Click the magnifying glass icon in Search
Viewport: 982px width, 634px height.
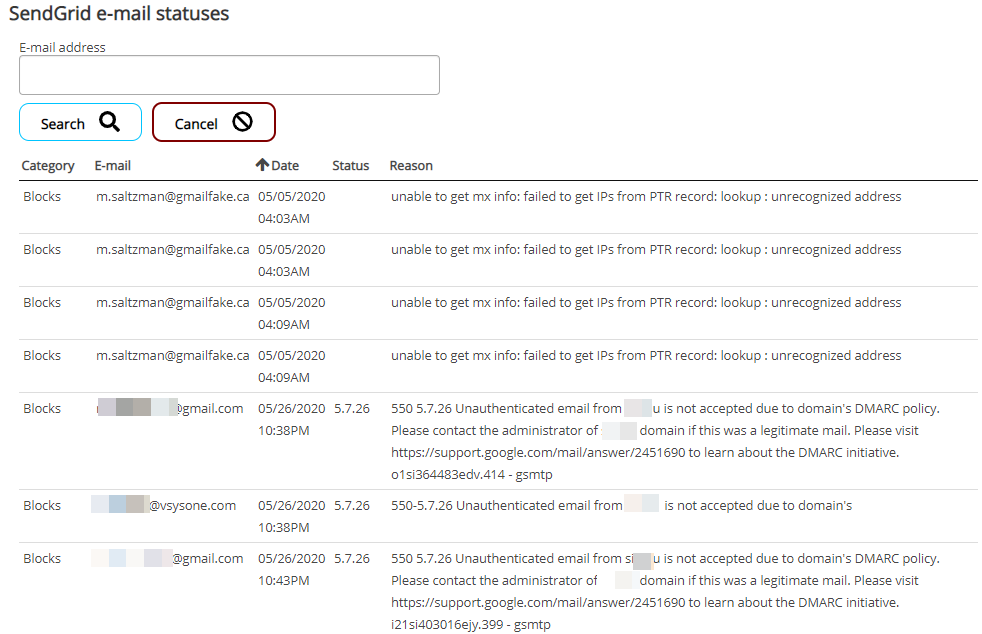[x=109, y=122]
